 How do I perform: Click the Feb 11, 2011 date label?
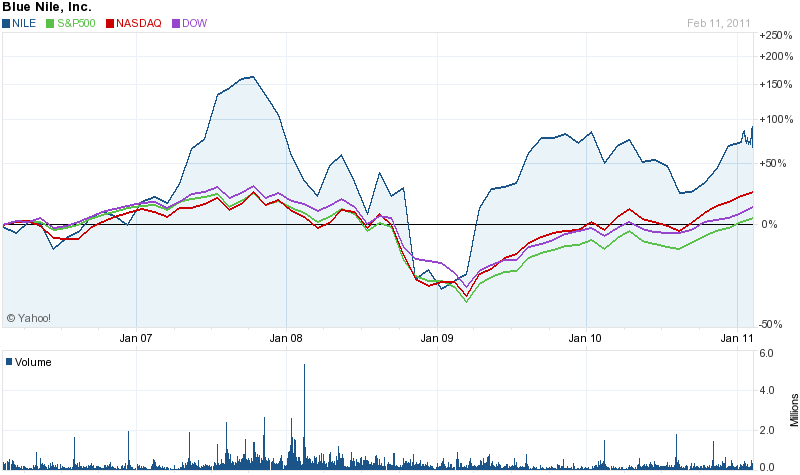(x=718, y=23)
